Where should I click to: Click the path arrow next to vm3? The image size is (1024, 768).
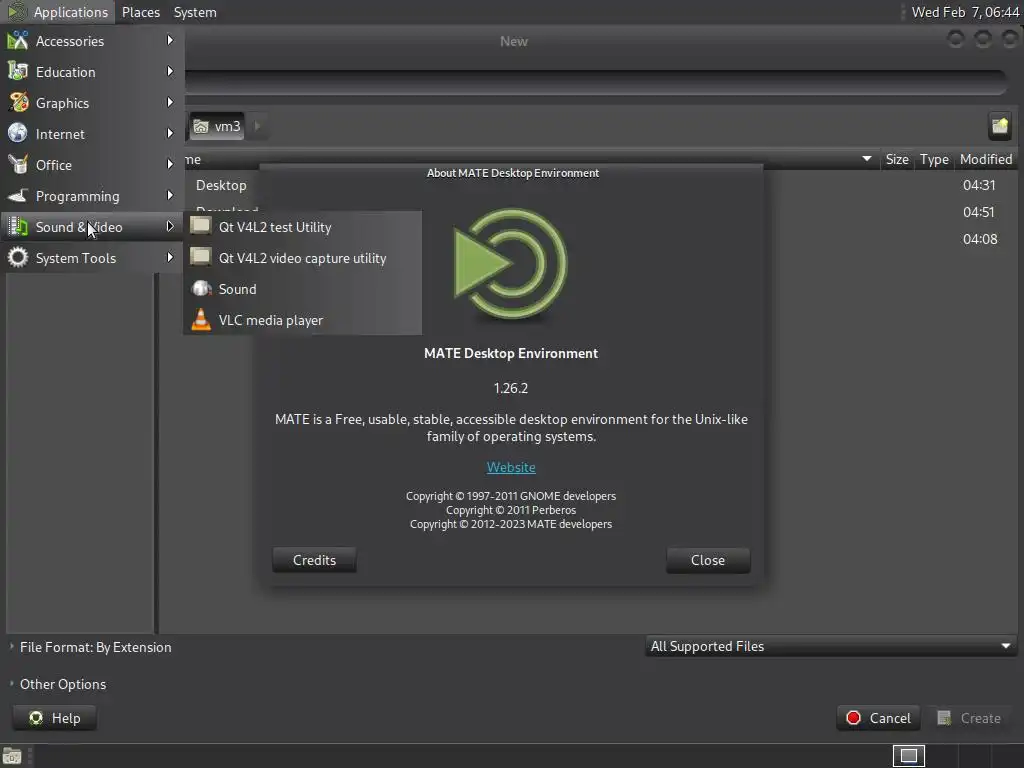[x=257, y=126]
